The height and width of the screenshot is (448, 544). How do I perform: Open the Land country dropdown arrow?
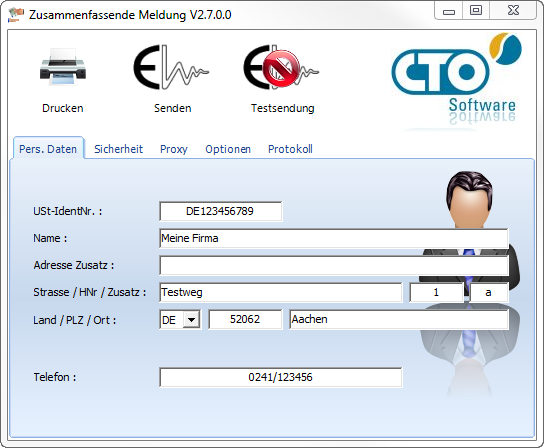point(192,320)
